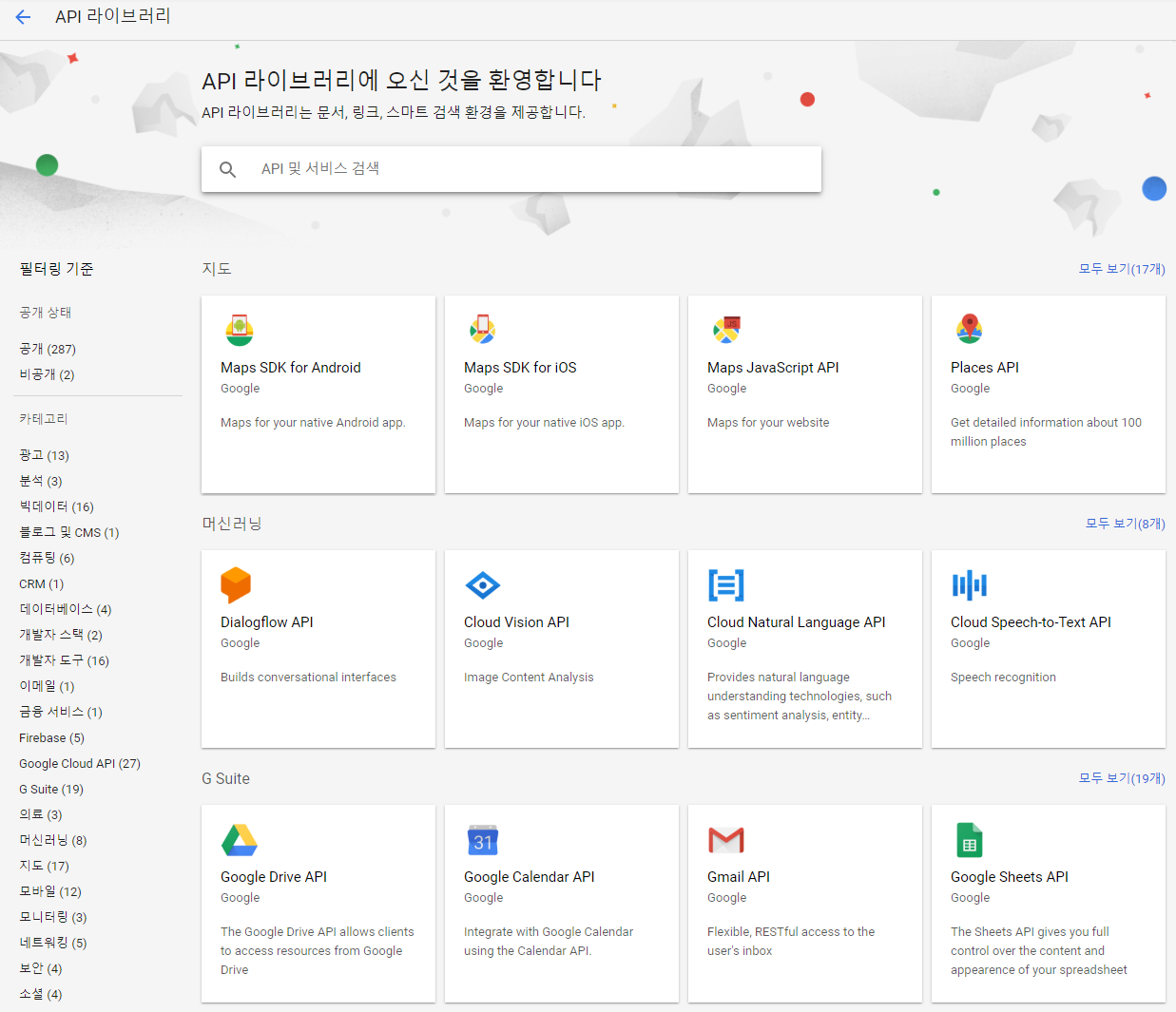The height and width of the screenshot is (1012, 1176).
Task: Filter by 개발자 도구 (16) category
Action: point(64,660)
